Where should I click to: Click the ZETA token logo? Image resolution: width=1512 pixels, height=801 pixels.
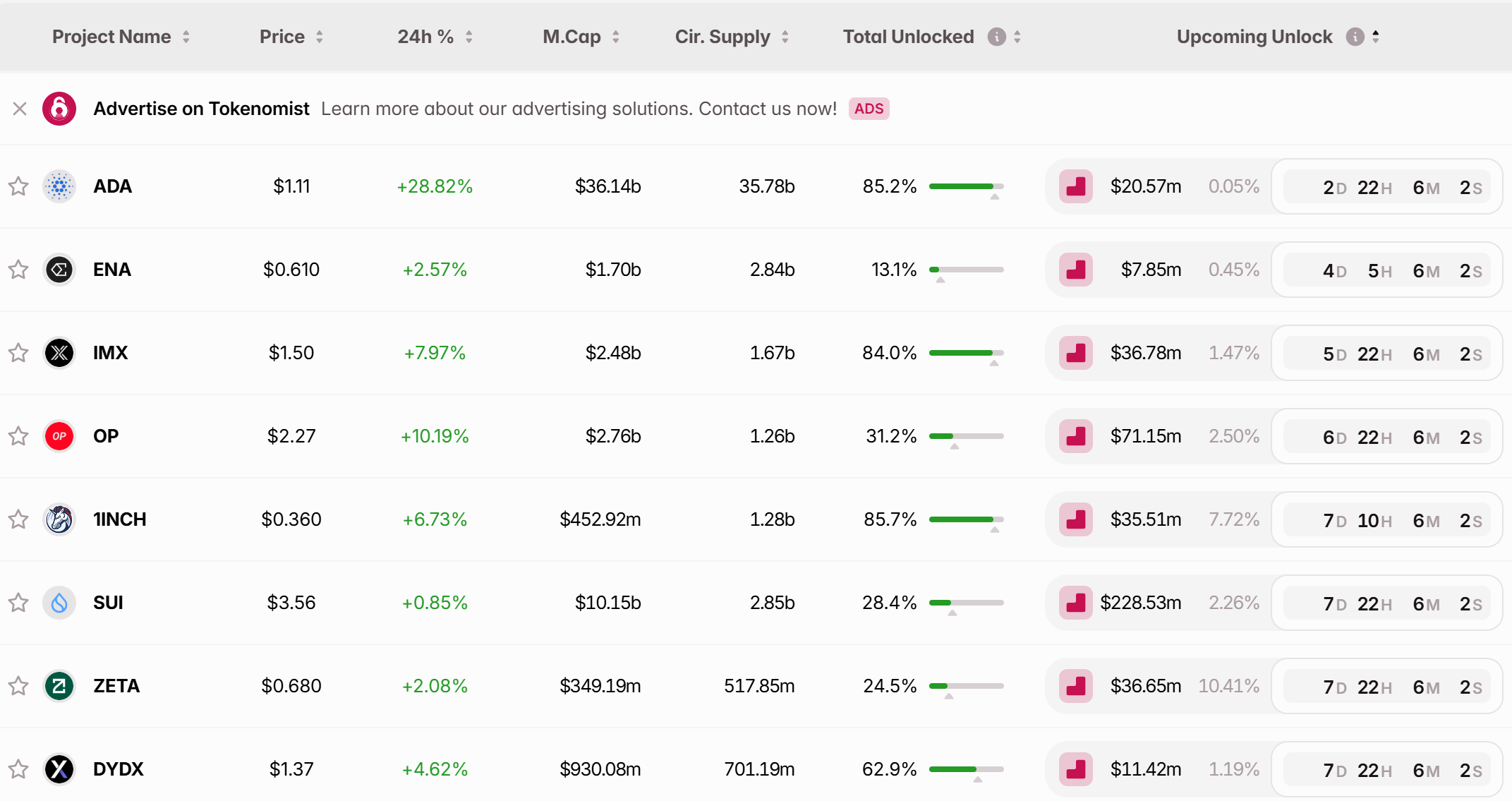(59, 686)
